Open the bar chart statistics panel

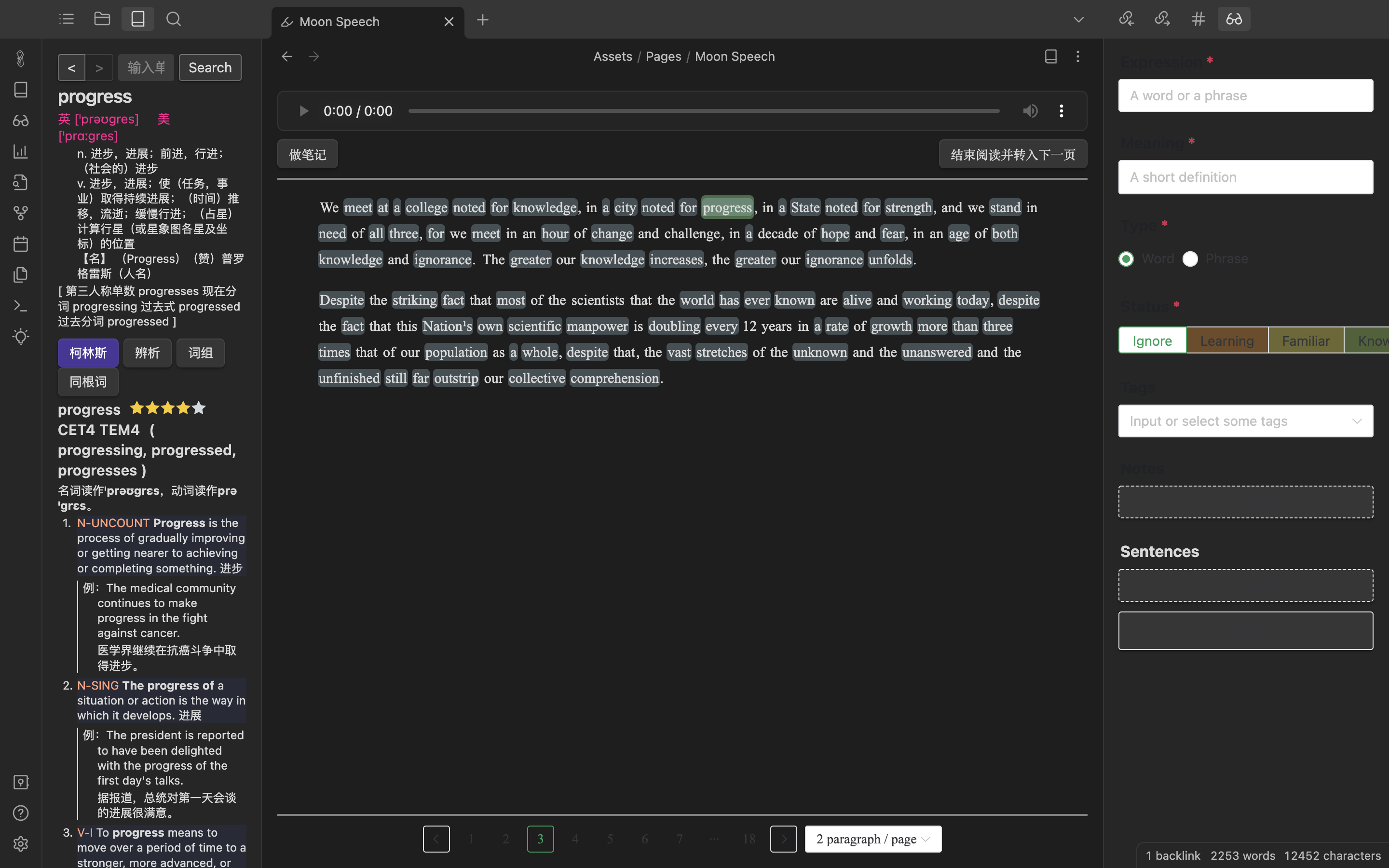pyautogui.click(x=21, y=151)
